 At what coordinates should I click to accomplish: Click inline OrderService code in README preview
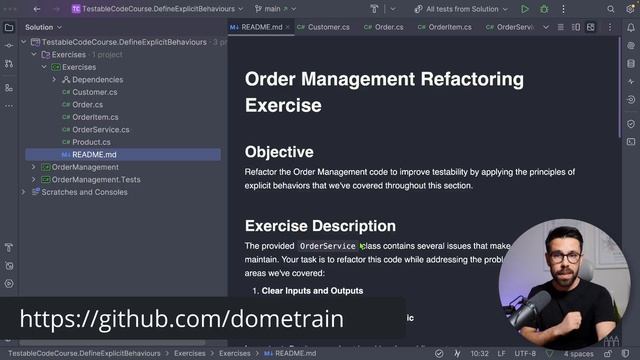327,246
